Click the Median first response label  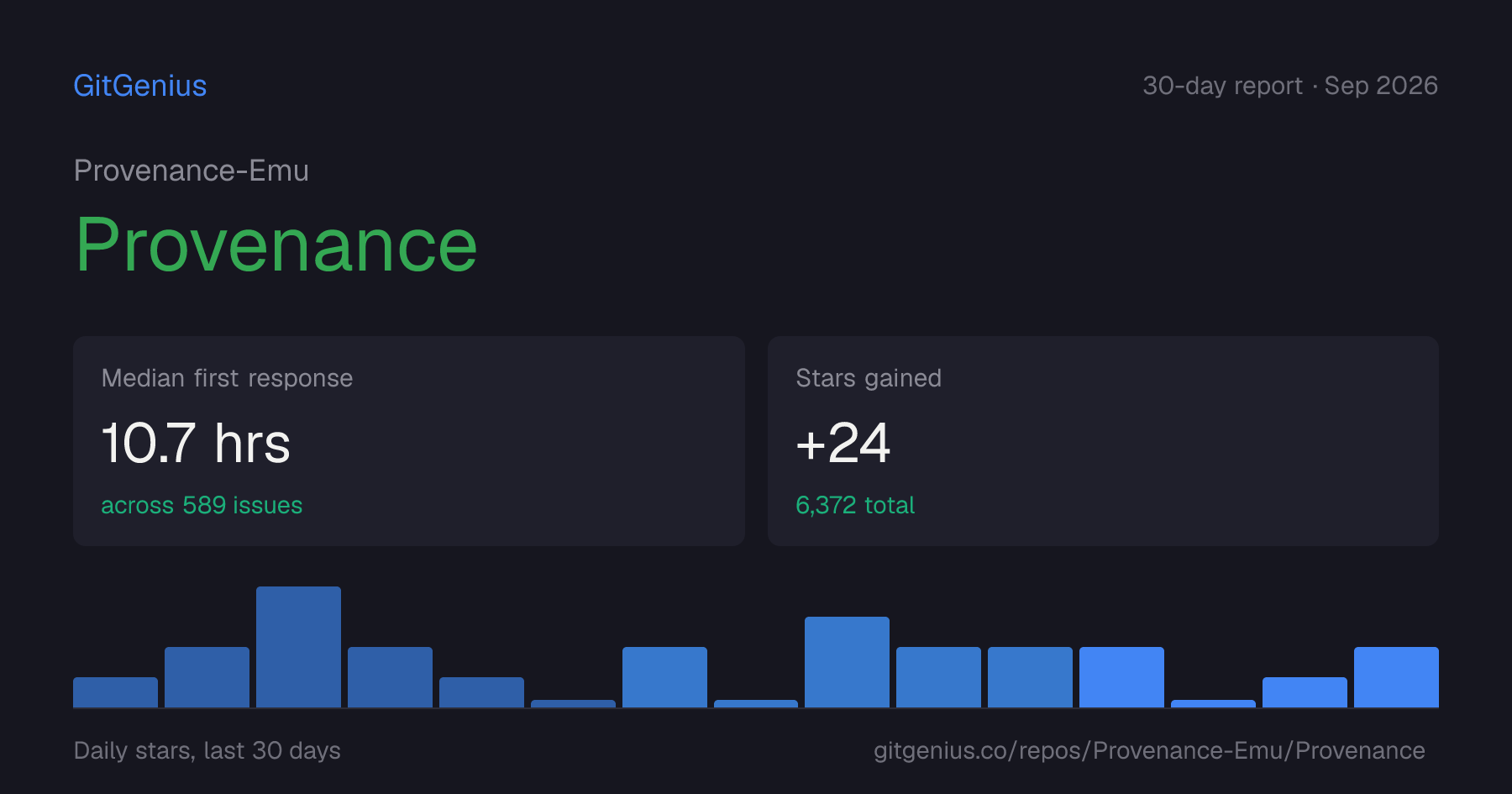coord(227,378)
